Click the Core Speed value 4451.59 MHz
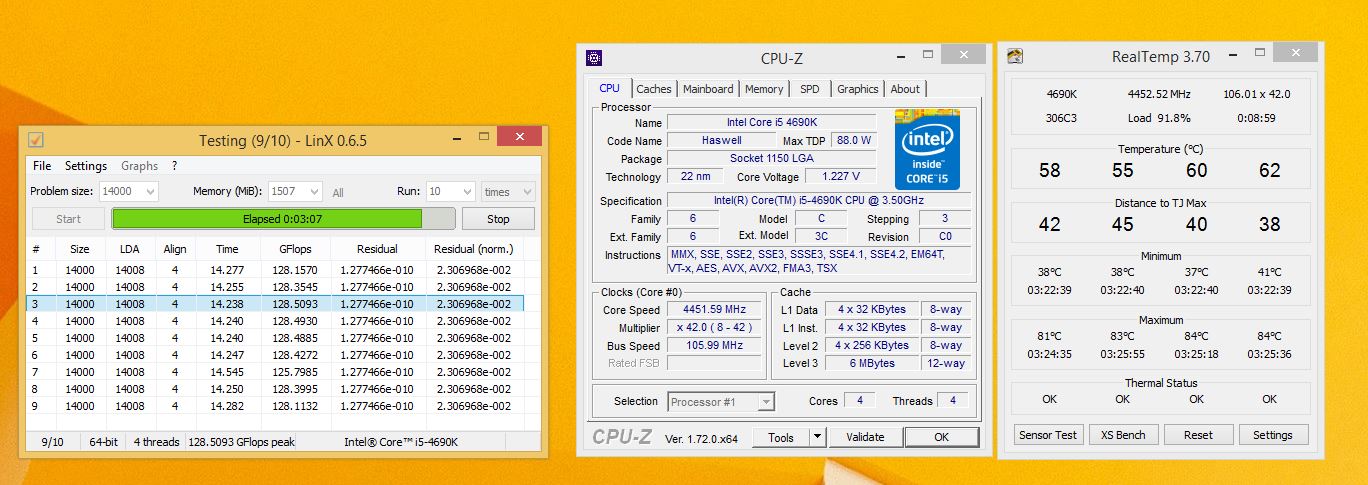The image size is (1368, 485). click(713, 310)
